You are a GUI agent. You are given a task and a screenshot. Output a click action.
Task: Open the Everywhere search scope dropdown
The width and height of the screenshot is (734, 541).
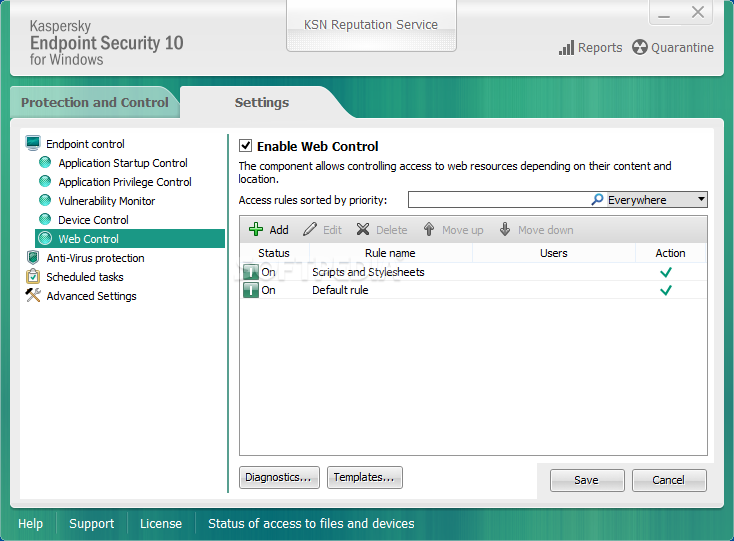click(701, 200)
